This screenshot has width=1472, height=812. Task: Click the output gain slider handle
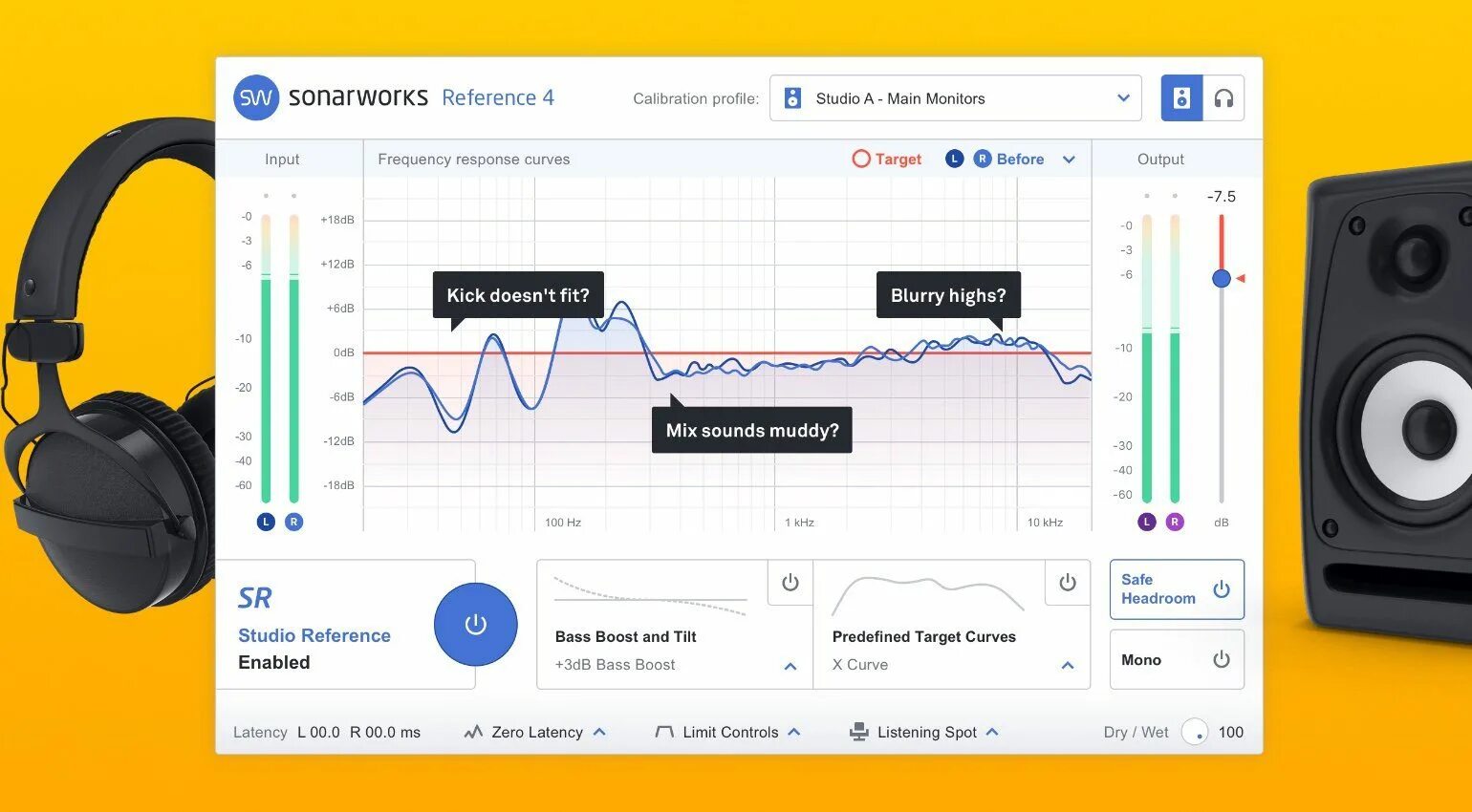1222,278
